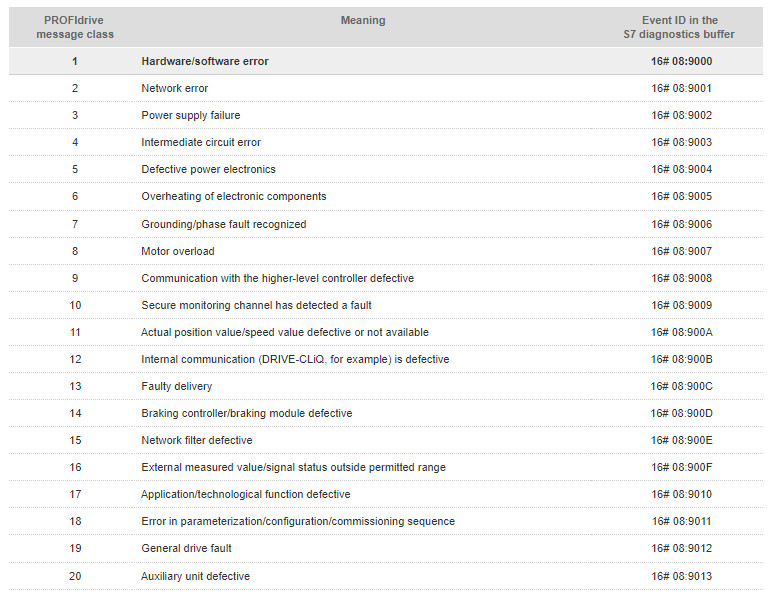Select event ID '16# 08:9012'
This screenshot has width=770, height=598.
pyautogui.click(x=682, y=548)
